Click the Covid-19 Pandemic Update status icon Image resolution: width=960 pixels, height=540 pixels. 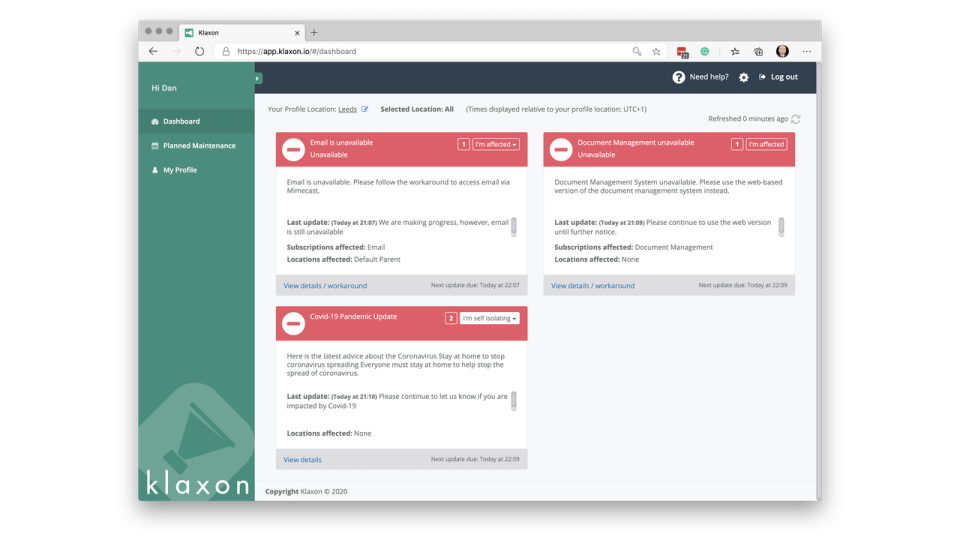(293, 323)
